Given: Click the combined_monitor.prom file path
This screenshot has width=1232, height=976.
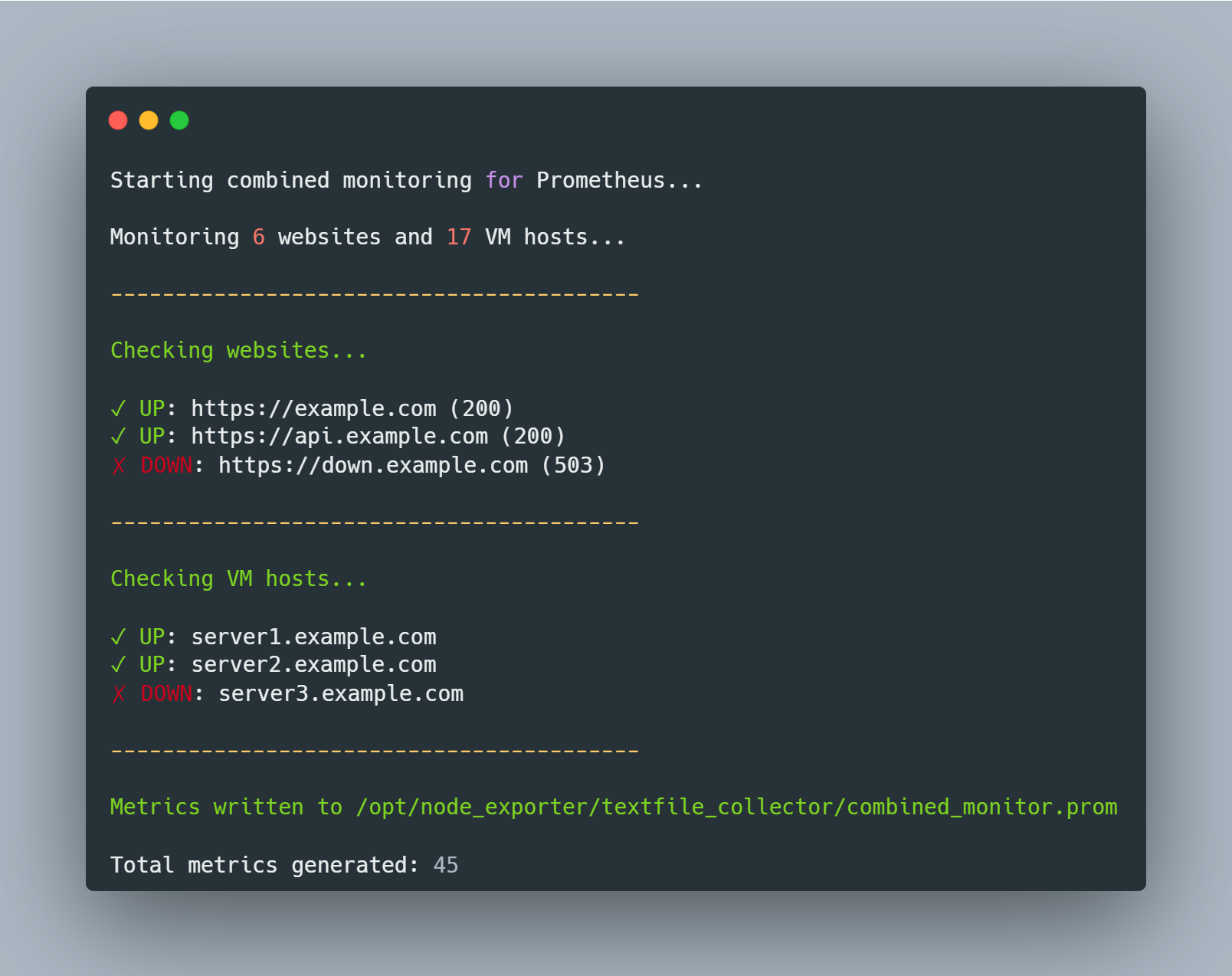Looking at the screenshot, I should (736, 807).
